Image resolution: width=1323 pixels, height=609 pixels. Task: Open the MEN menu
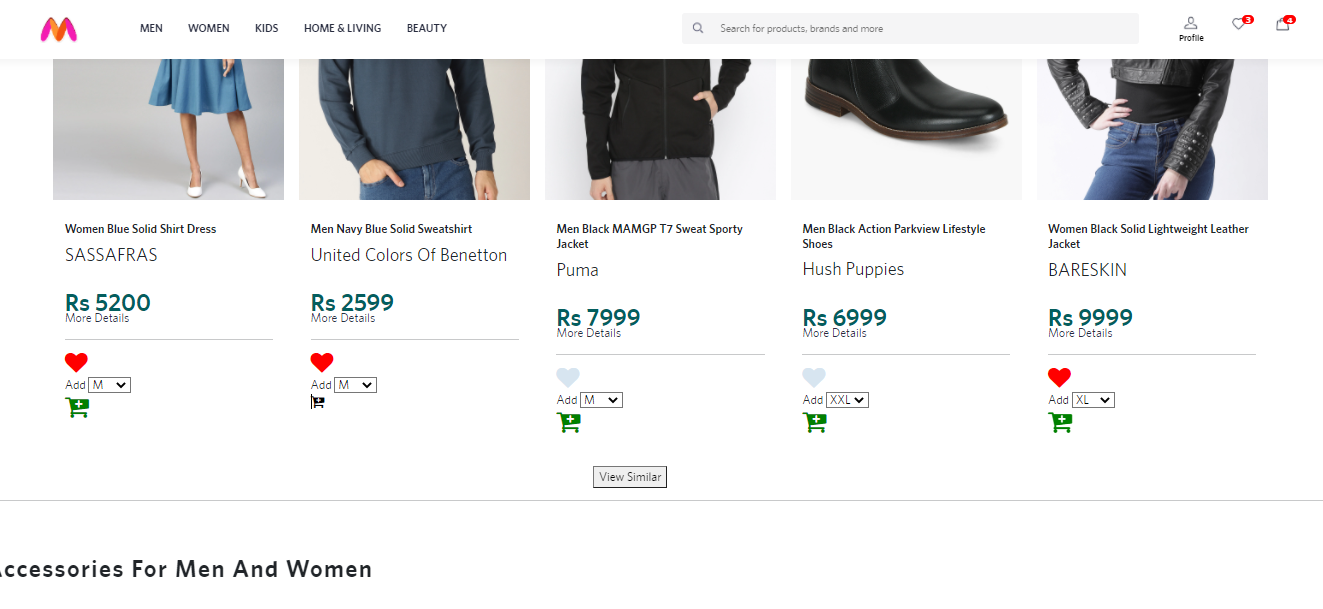[x=151, y=28]
